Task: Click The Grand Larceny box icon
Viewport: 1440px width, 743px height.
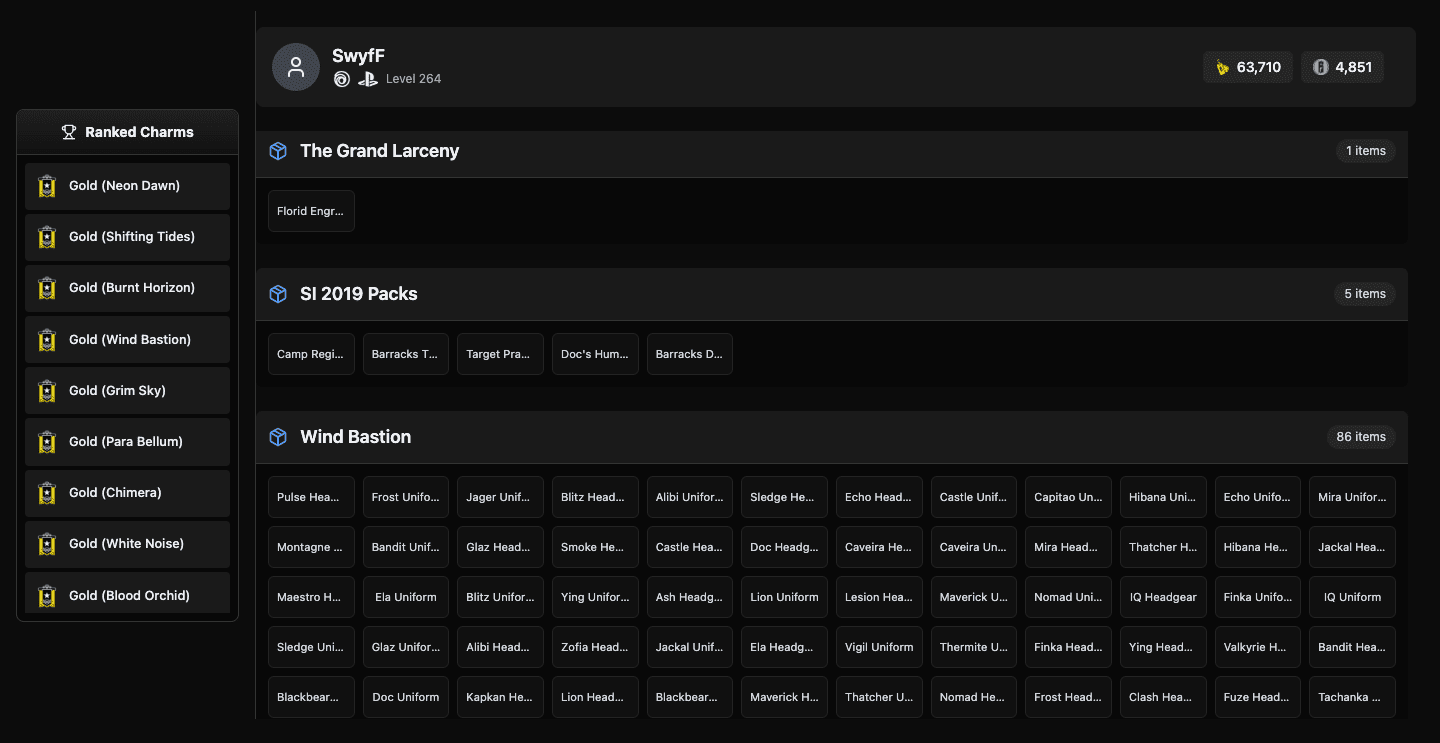Action: [278, 151]
